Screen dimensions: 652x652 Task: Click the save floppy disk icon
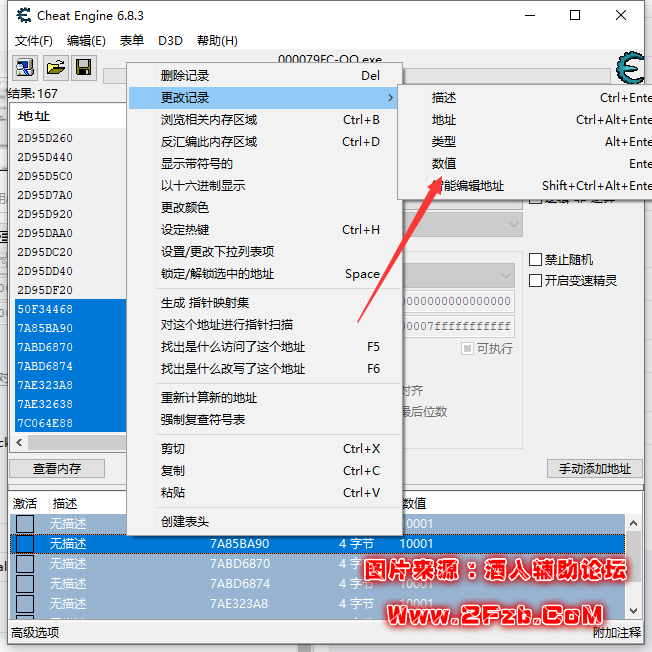click(x=84, y=67)
